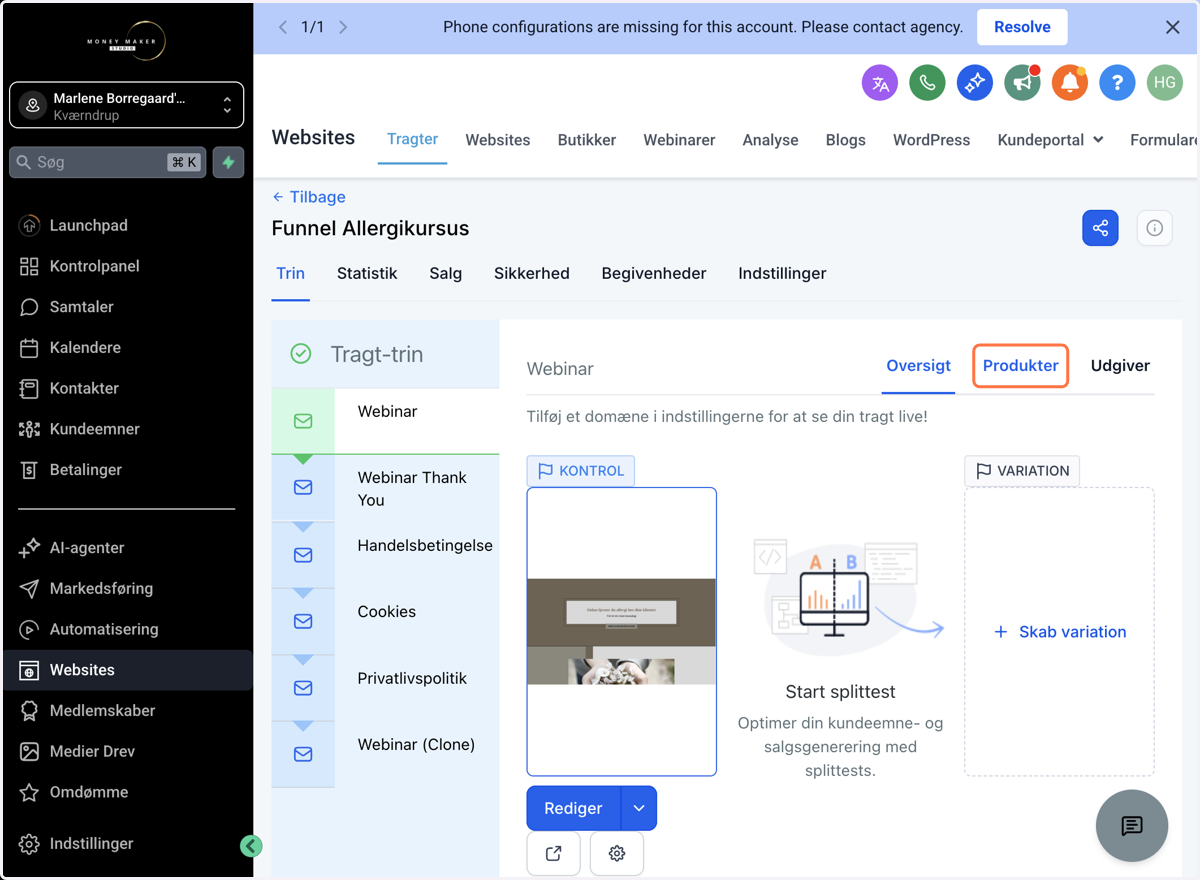Click the Tilbage back link

pos(309,197)
